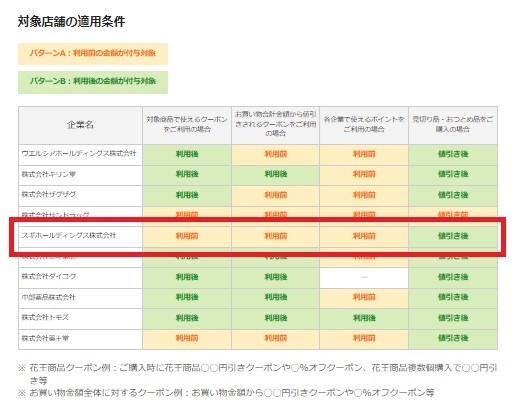Image resolution: width=516 pixels, height=410 pixels.
Task: Click ウエルシア row's 利用後 in 対象商品クーポン column
Action: [x=187, y=154]
